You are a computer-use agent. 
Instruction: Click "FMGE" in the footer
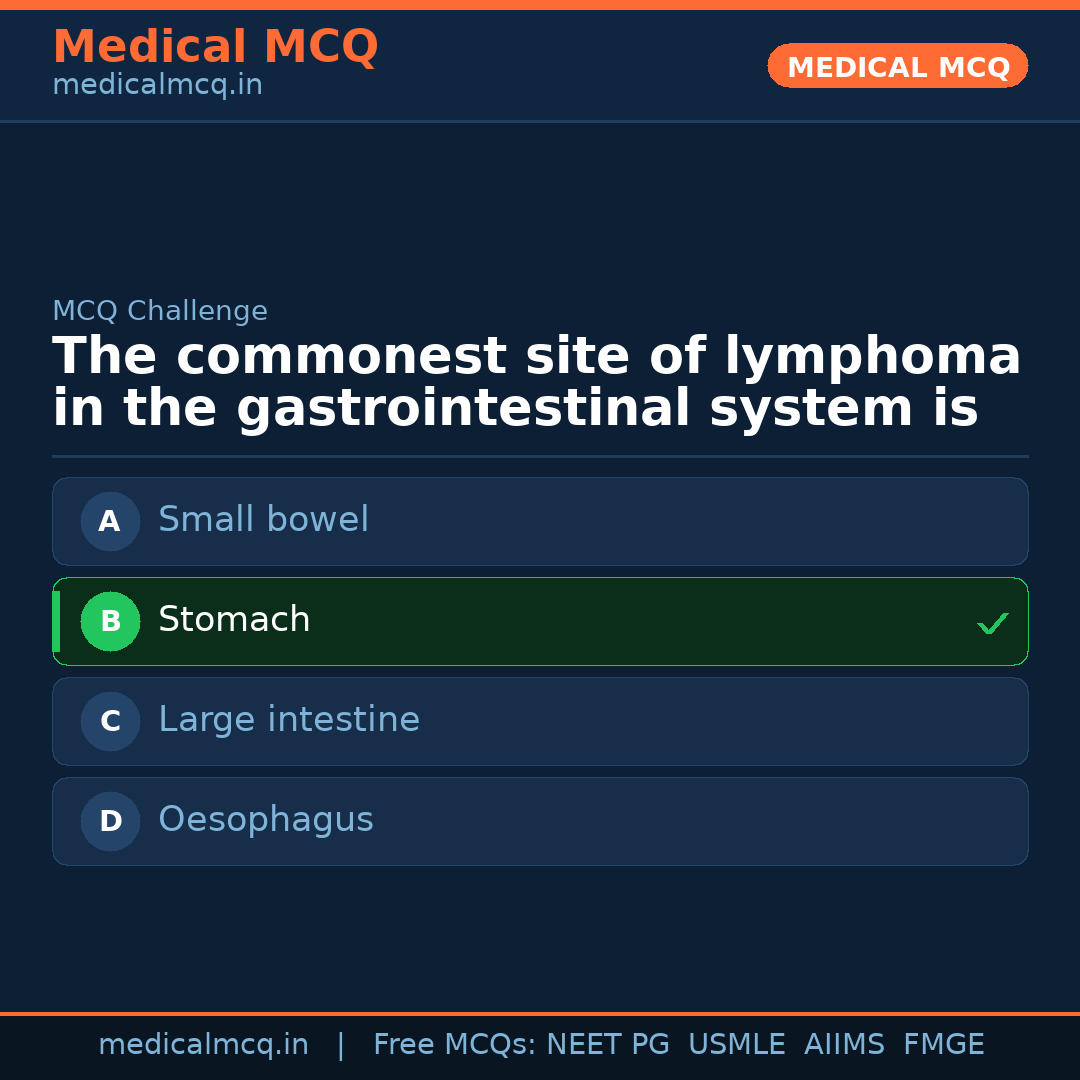pos(943,1045)
